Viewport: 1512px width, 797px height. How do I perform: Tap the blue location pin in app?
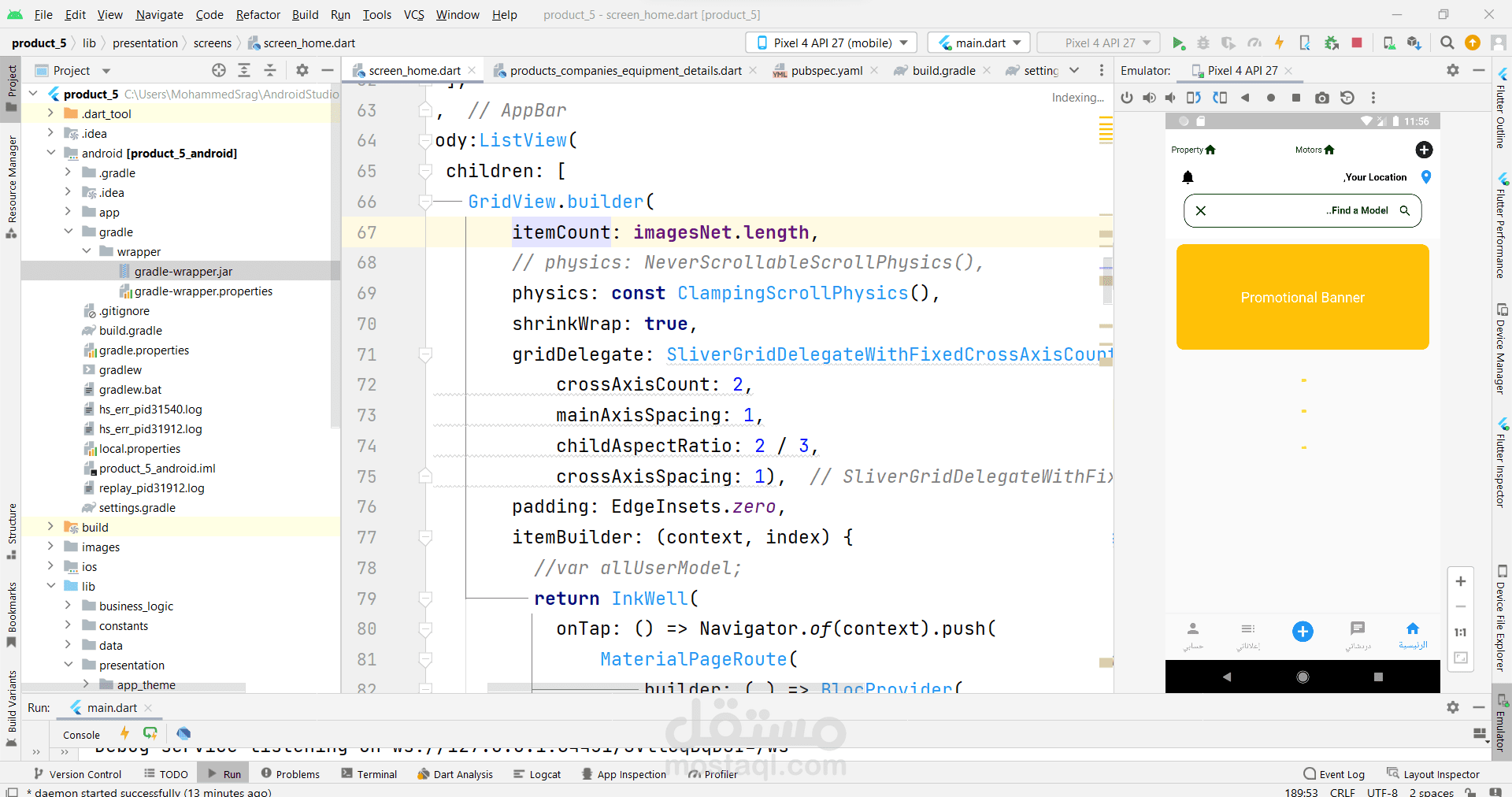1426,177
